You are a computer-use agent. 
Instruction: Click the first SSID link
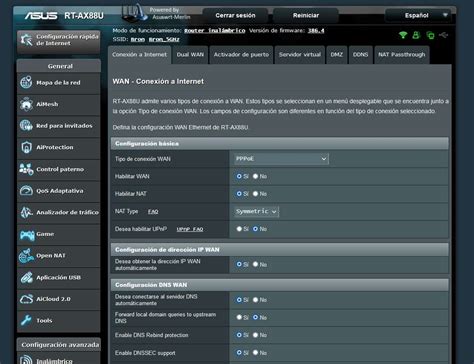coord(138,39)
